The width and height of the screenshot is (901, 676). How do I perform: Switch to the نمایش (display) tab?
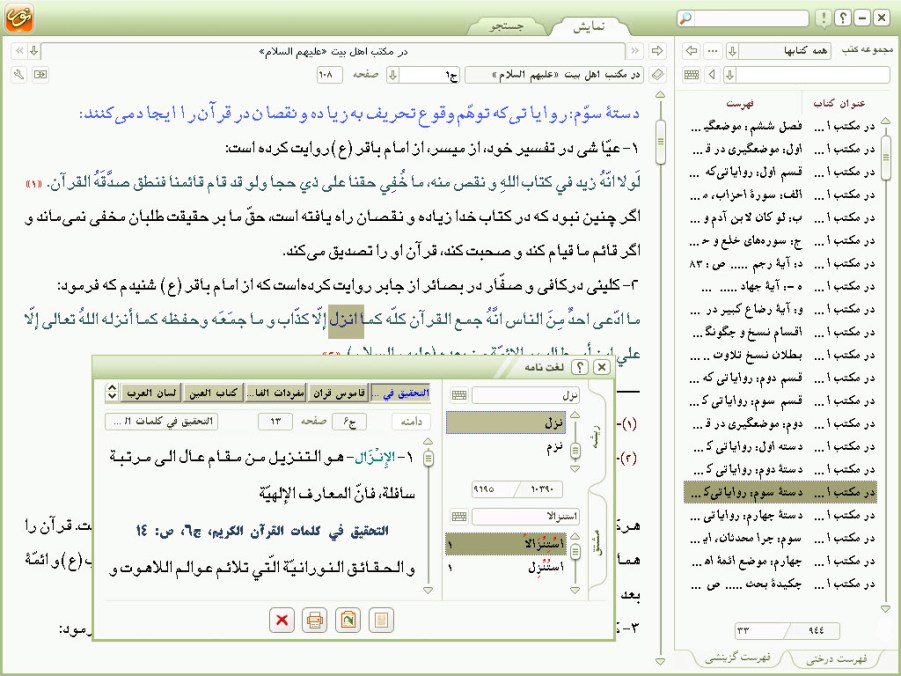click(589, 26)
